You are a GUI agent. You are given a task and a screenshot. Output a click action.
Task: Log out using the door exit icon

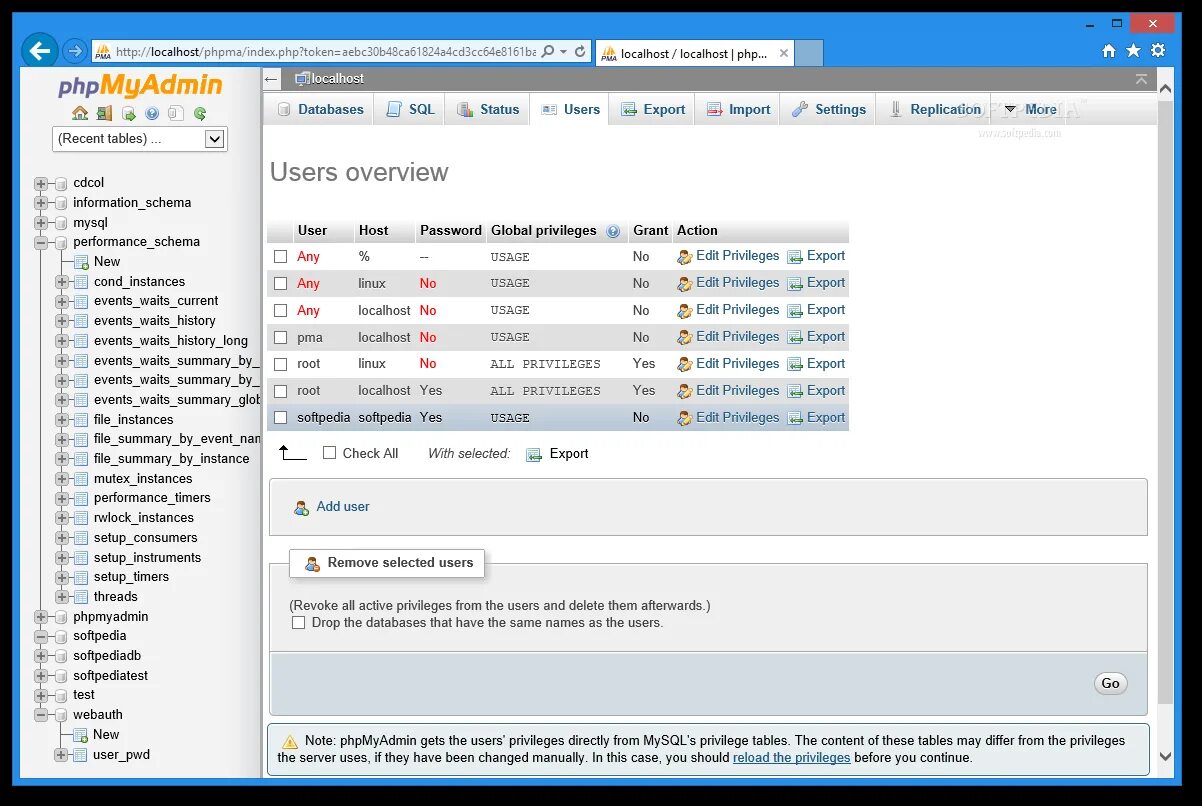pos(104,114)
